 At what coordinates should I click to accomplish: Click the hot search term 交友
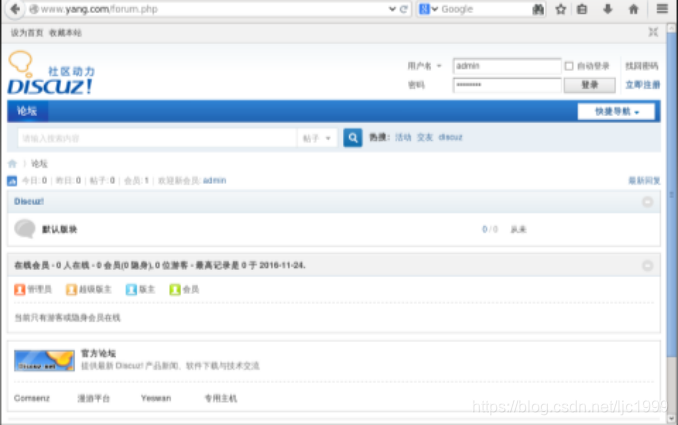pos(425,137)
